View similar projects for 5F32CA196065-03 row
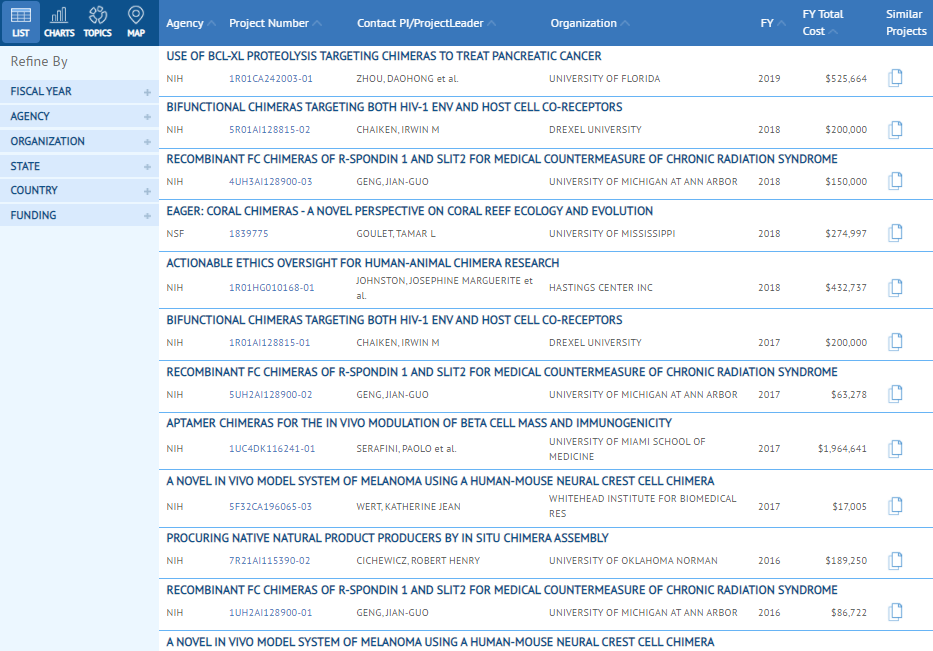This screenshot has width=933, height=651. click(x=895, y=506)
